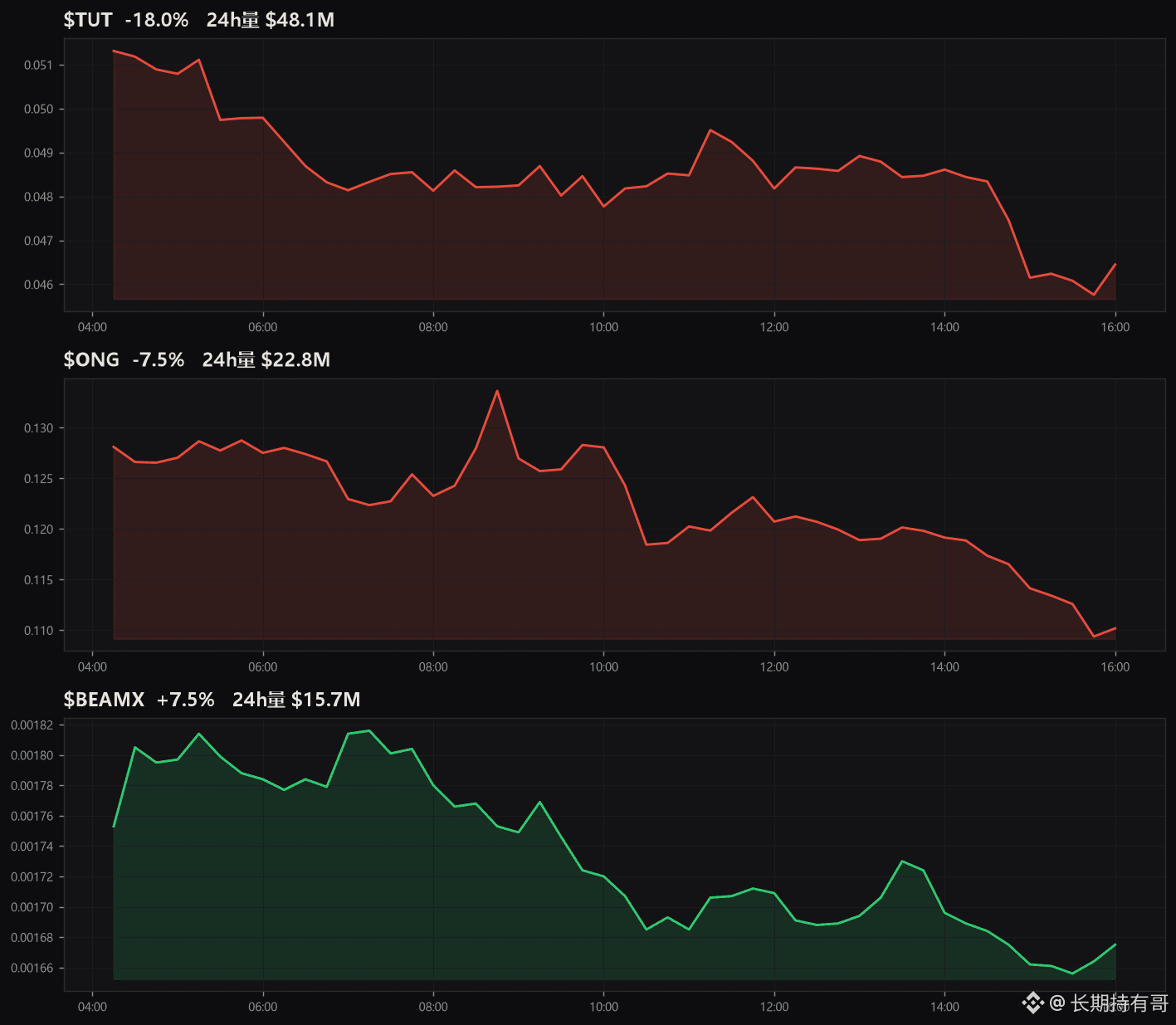Click the 0.130 price label on ONG chart
Image resolution: width=1176 pixels, height=1025 pixels.
(38, 428)
